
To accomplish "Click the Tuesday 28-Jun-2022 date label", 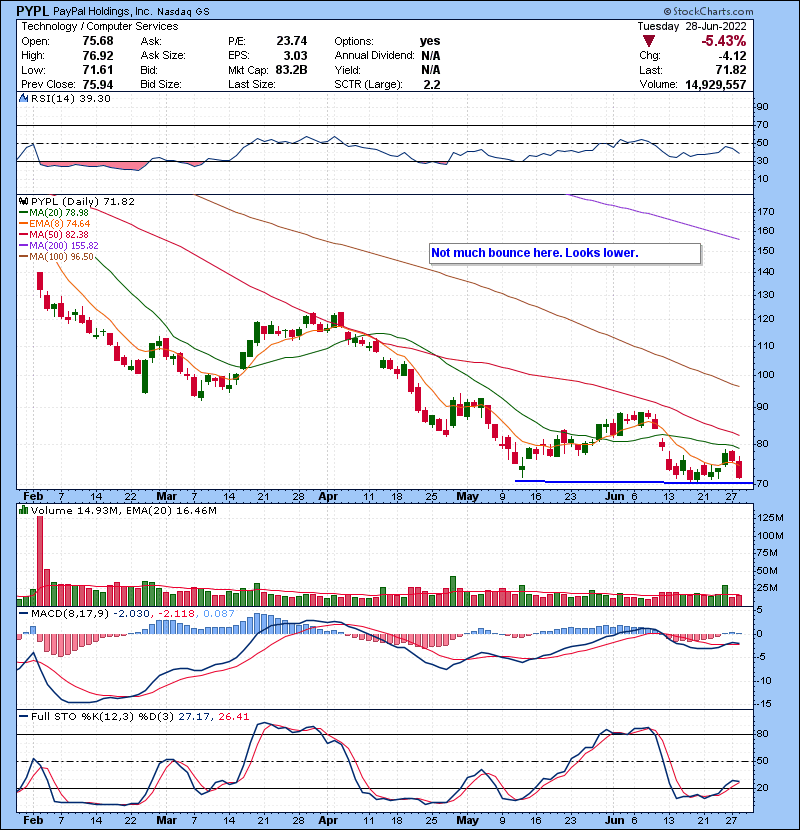I will (692, 26).
